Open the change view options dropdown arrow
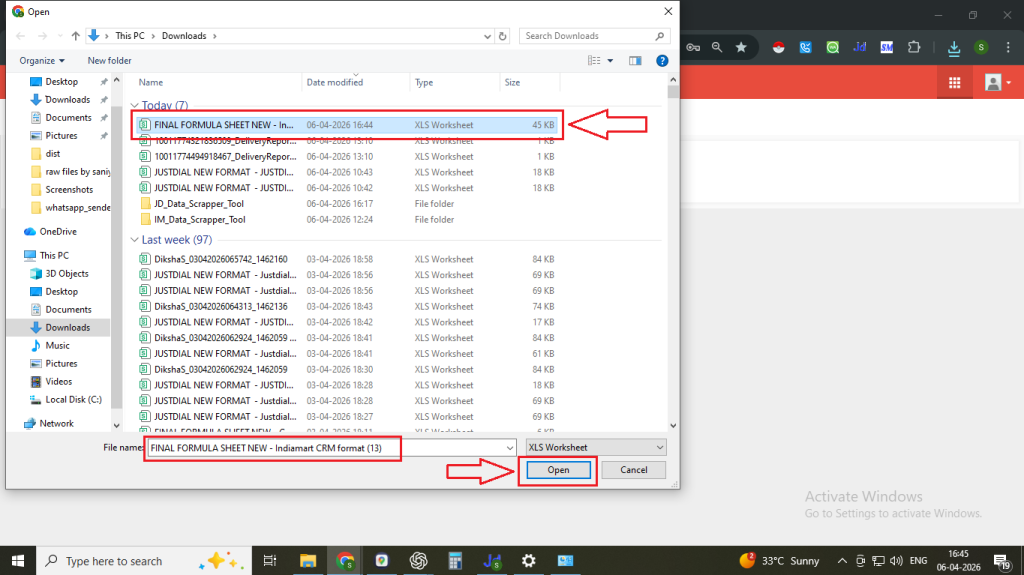Screen dimensions: 1024x575 [611, 61]
